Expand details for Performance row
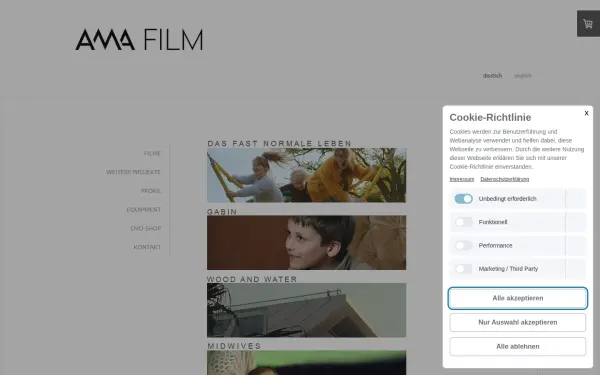The image size is (600, 375). (x=576, y=245)
